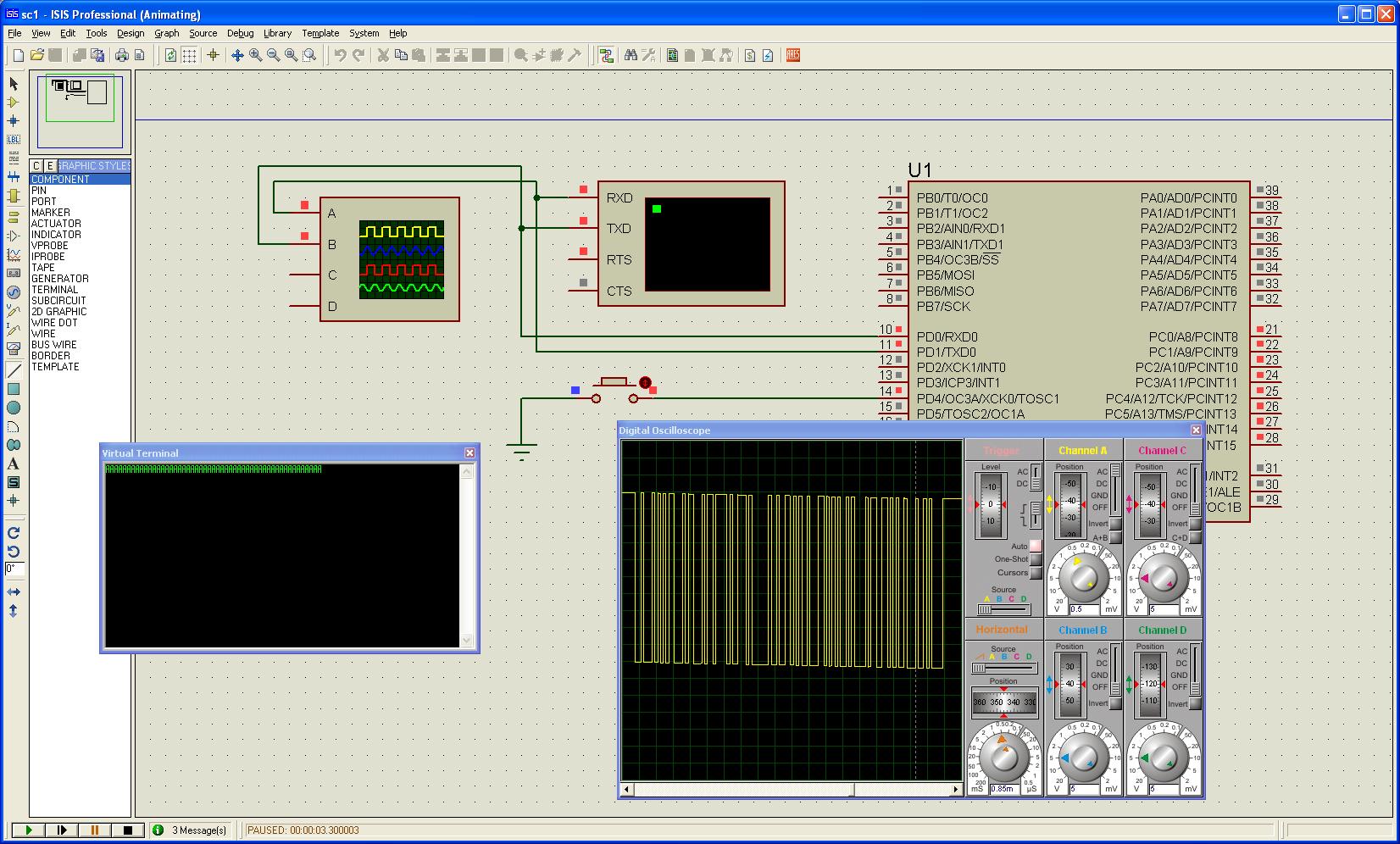Click the ARES netlist transfer icon
This screenshot has width=1400, height=844.
793,55
